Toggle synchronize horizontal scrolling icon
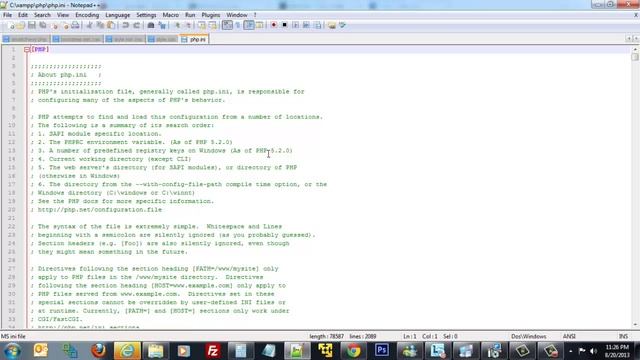The height and width of the screenshot is (360, 640). coord(213,25)
